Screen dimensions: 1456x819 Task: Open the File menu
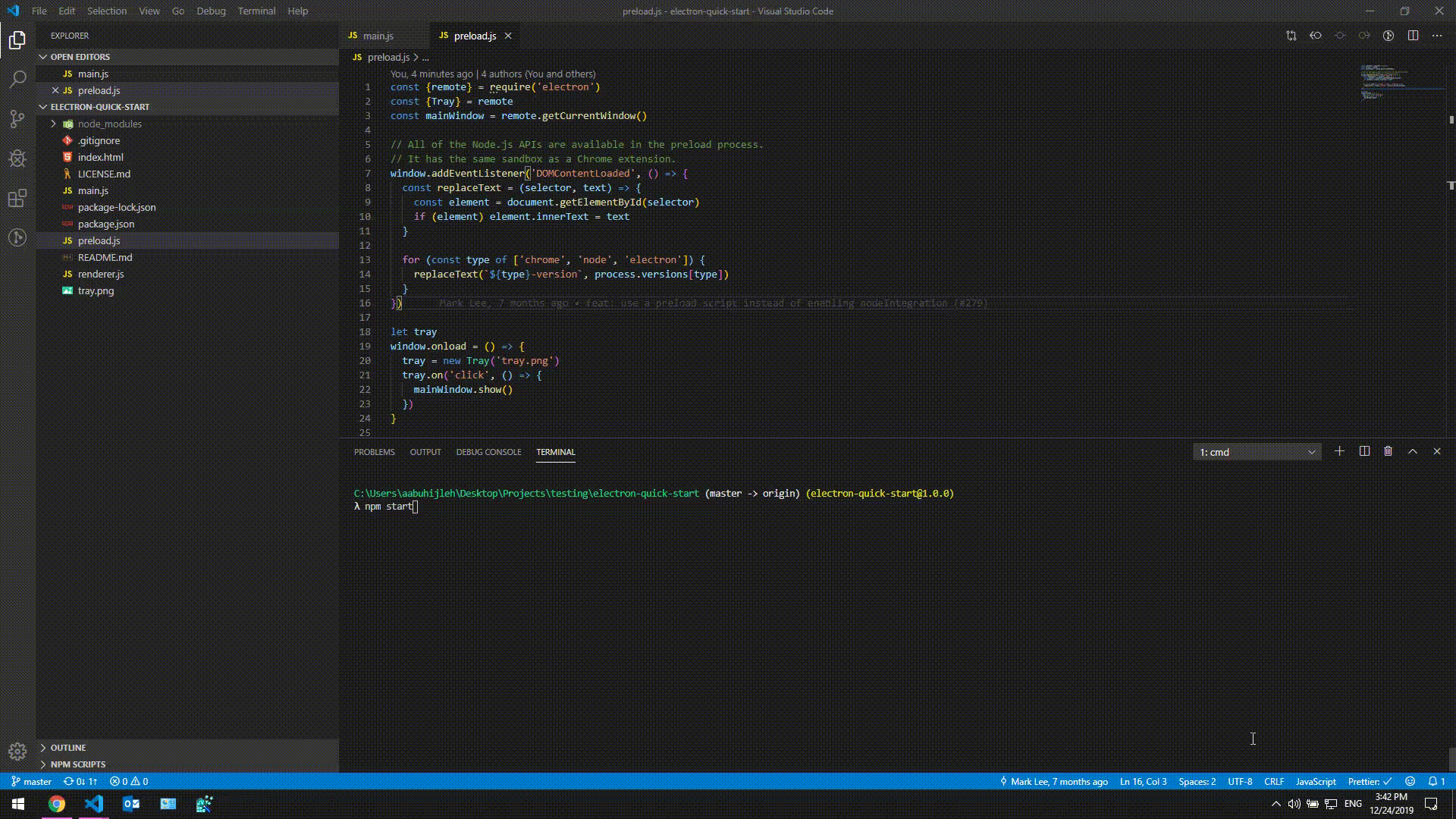(39, 11)
